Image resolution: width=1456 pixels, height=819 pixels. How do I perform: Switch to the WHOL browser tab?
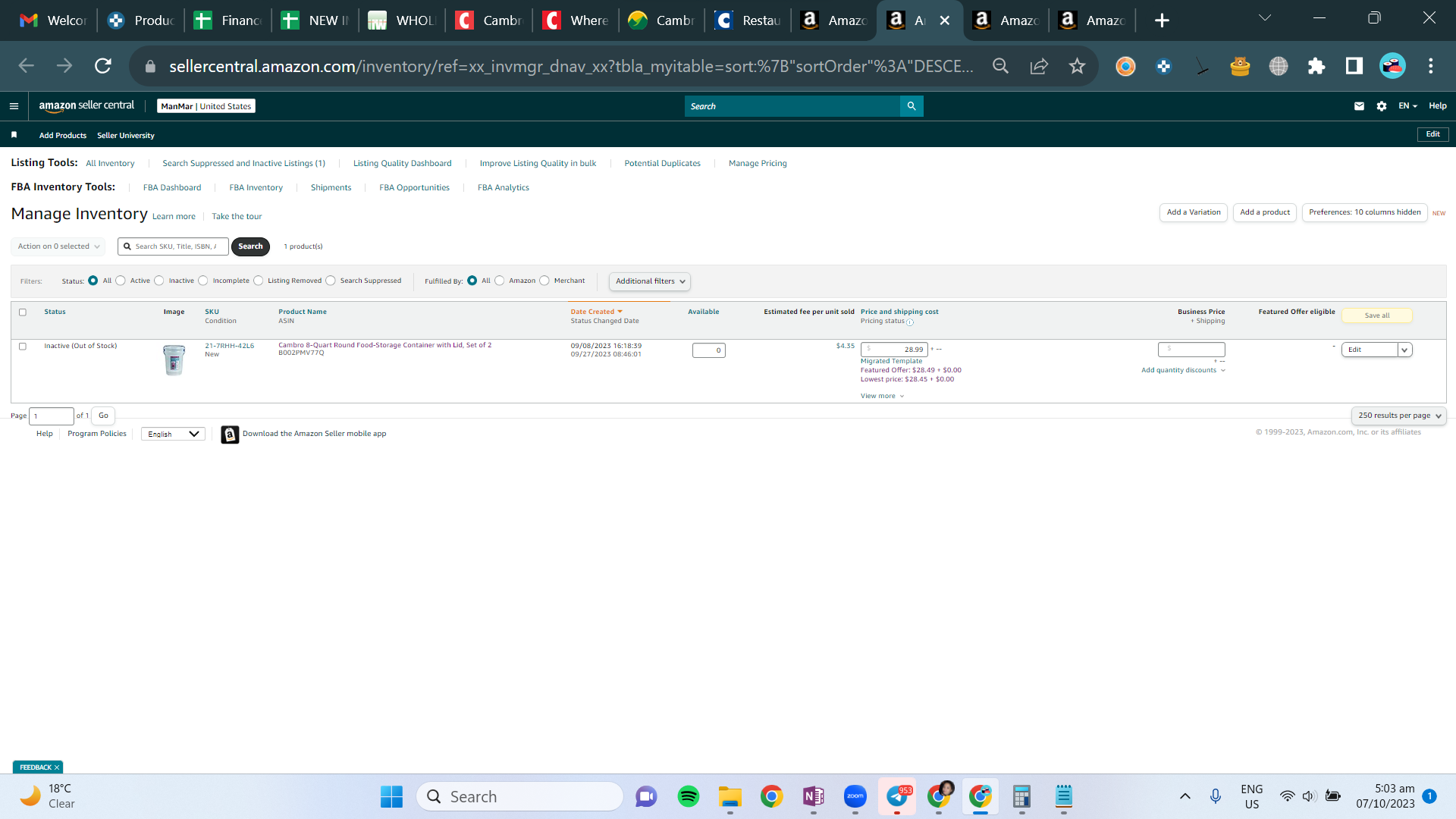point(403,20)
